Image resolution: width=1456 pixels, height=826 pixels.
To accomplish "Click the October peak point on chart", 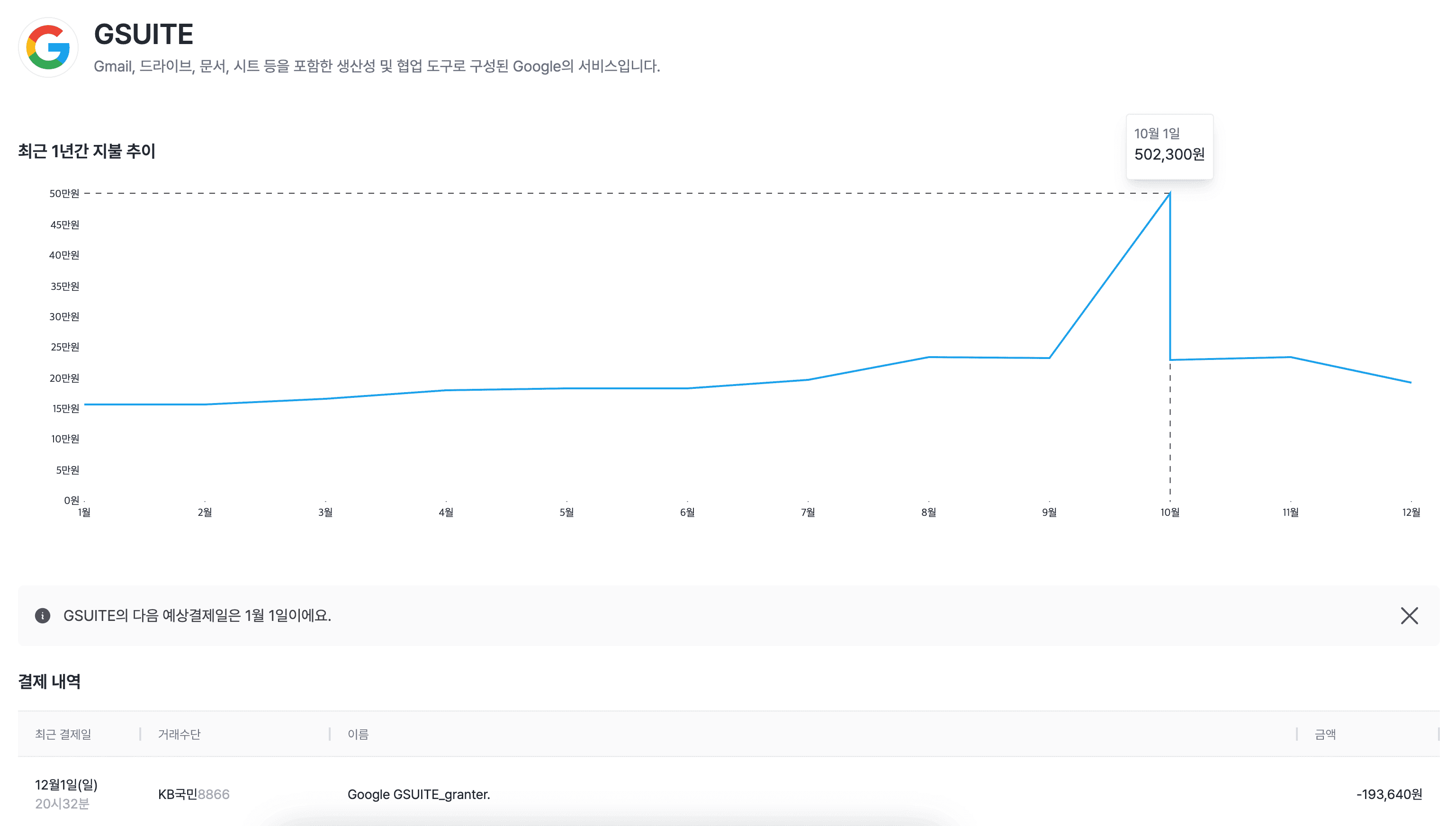I will 1169,193.
